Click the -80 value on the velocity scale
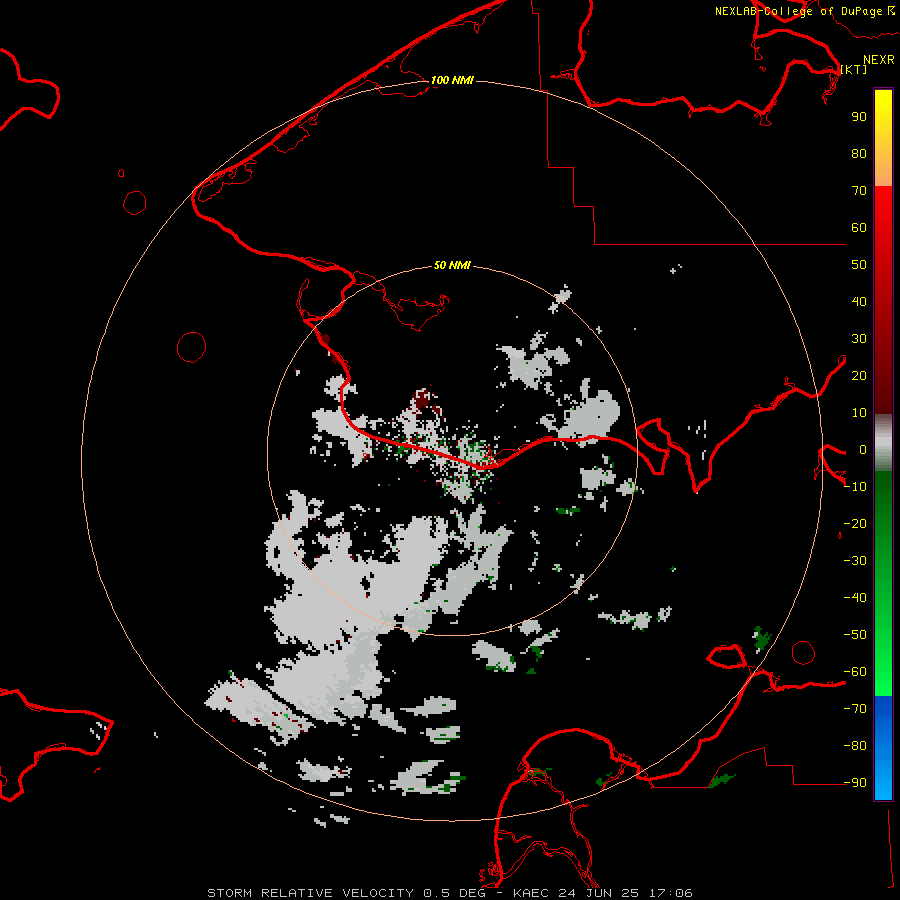Image resolution: width=900 pixels, height=900 pixels. tap(855, 746)
